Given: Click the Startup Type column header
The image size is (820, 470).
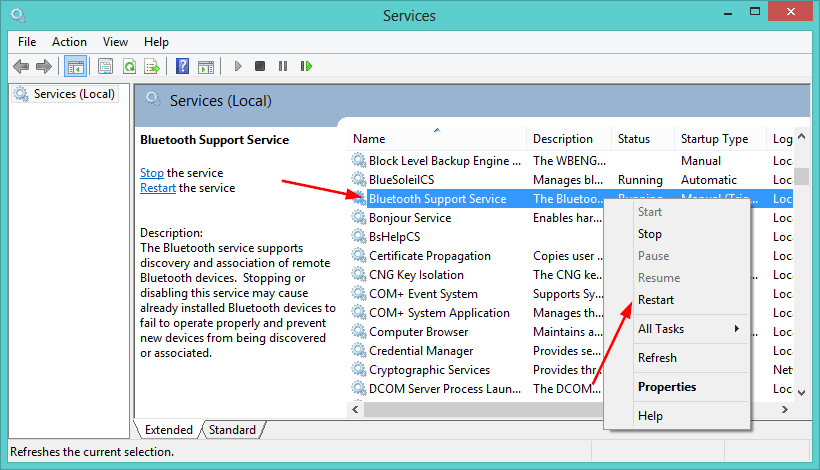Looking at the screenshot, I should (x=714, y=139).
